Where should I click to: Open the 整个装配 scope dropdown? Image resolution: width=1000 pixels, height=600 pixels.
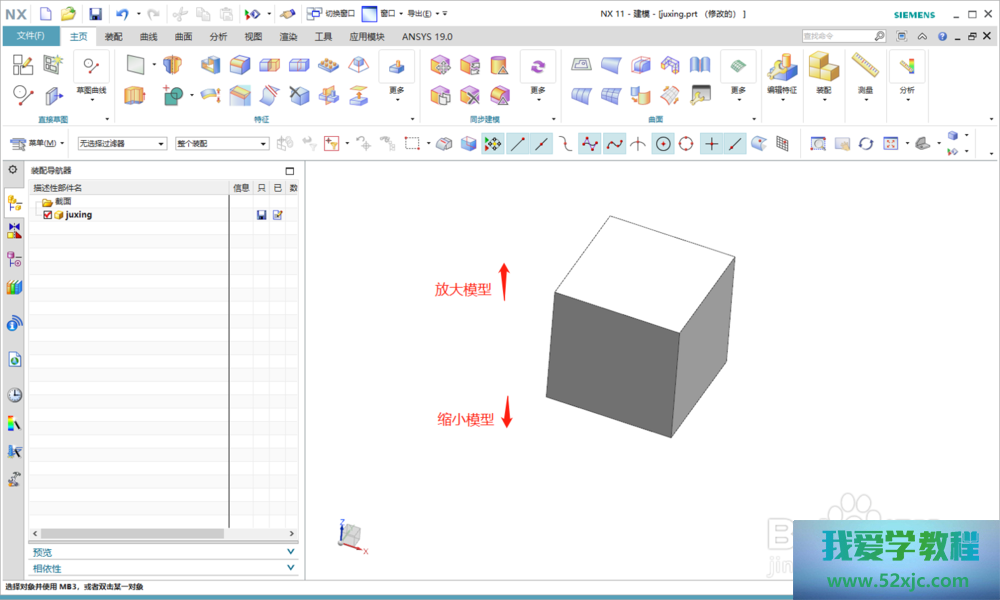(221, 144)
